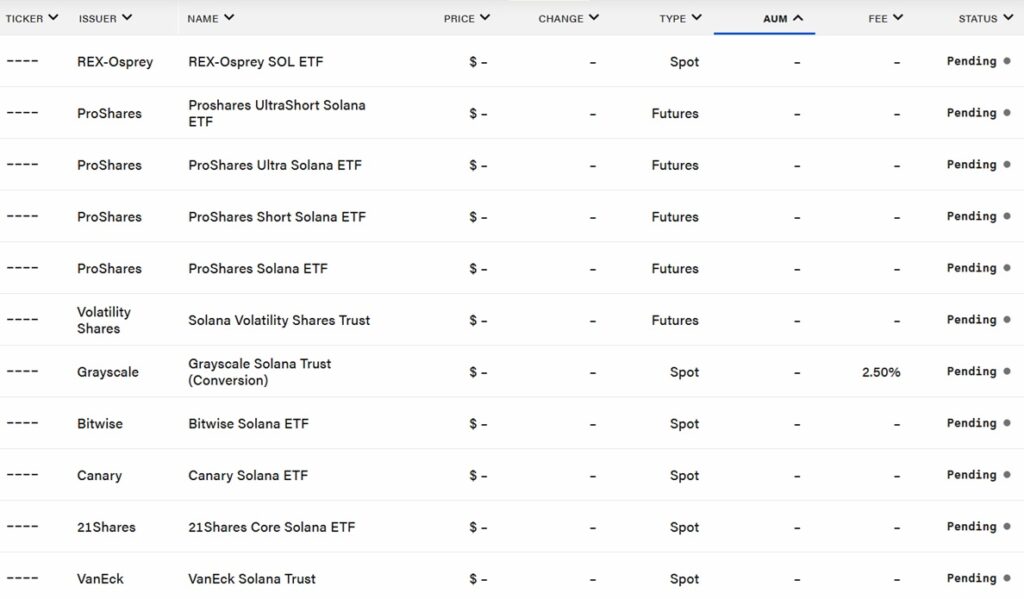This screenshot has width=1024, height=599.
Task: Select the Grayscale Solana Trust (Conversion) name
Action: pyautogui.click(x=259, y=372)
